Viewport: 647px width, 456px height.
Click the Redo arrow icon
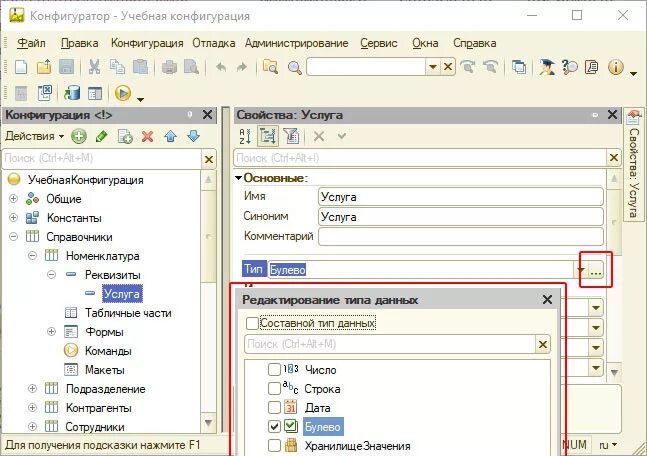click(242, 66)
